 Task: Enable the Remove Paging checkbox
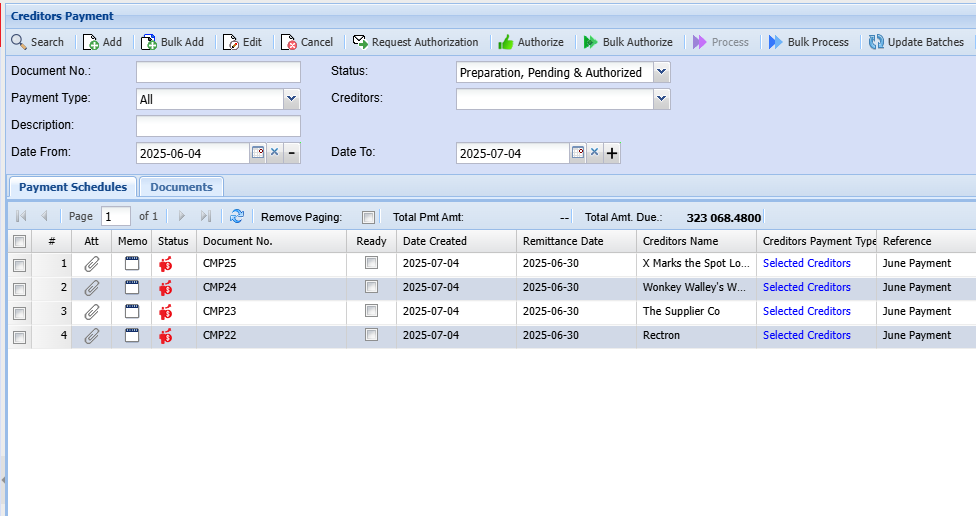369,217
